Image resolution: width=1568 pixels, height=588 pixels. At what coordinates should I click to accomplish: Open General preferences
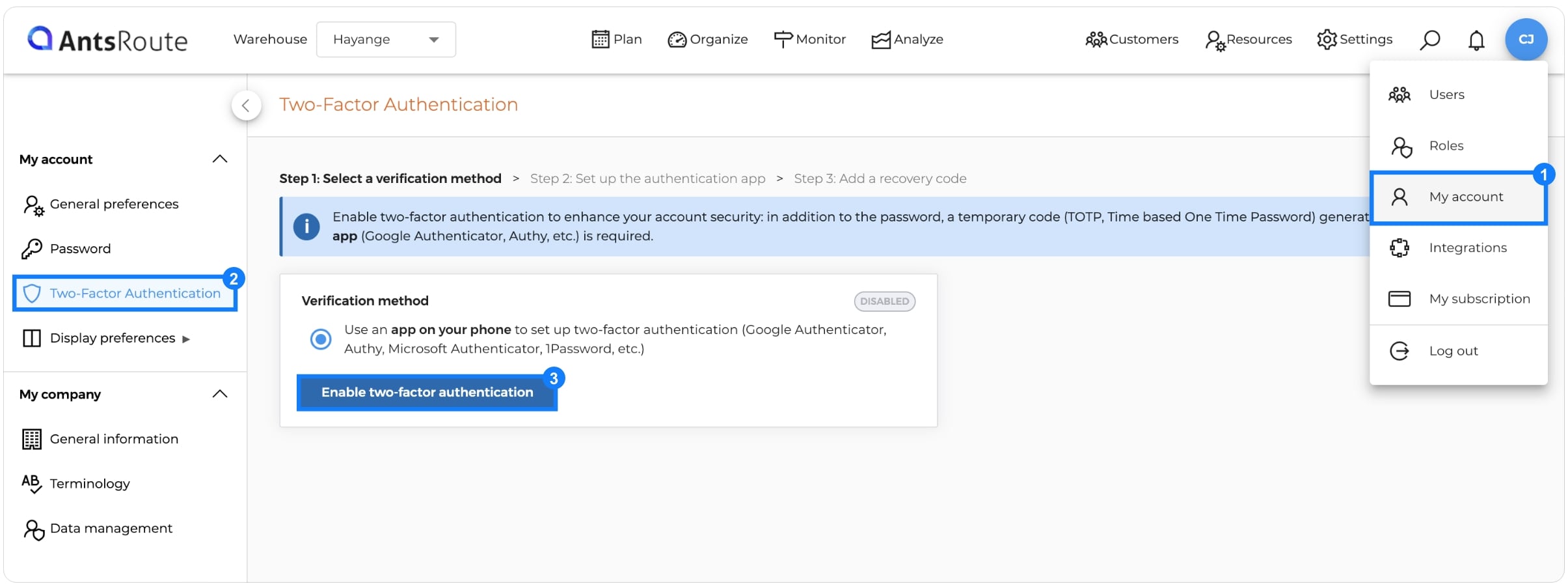click(101, 204)
